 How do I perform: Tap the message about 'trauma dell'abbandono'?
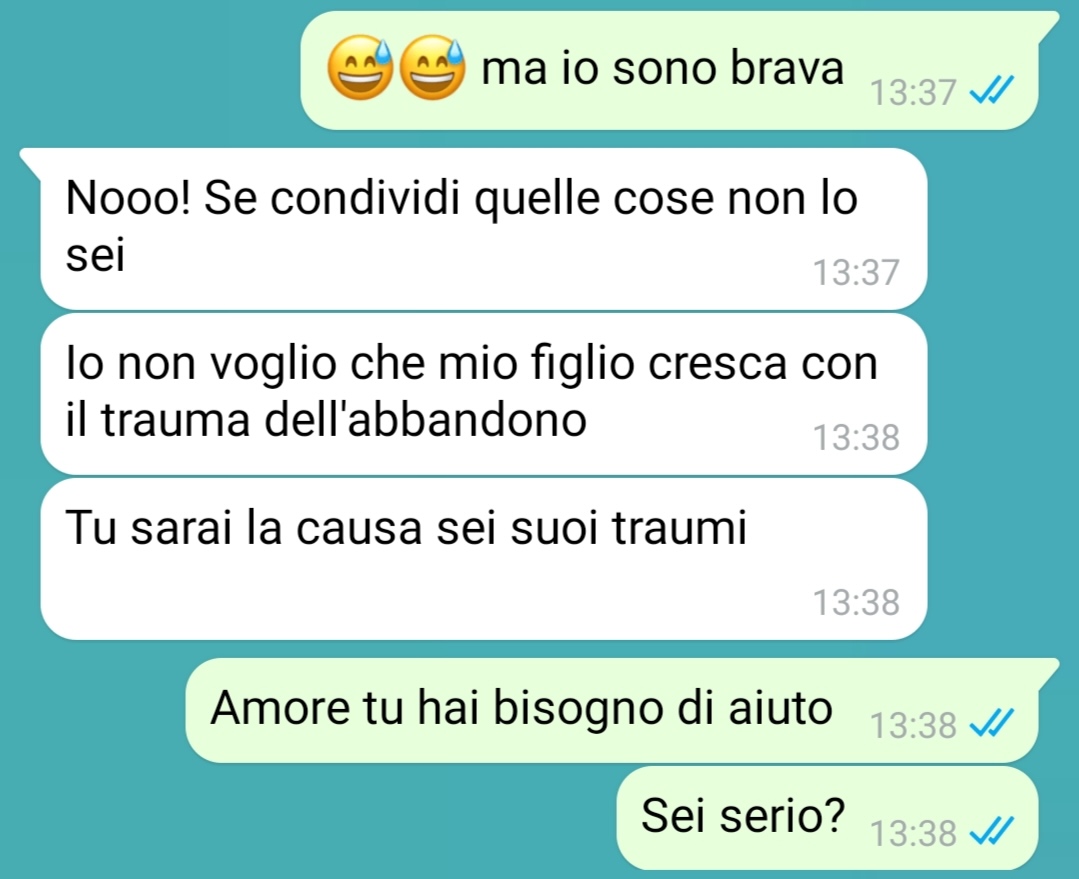pyautogui.click(x=484, y=394)
